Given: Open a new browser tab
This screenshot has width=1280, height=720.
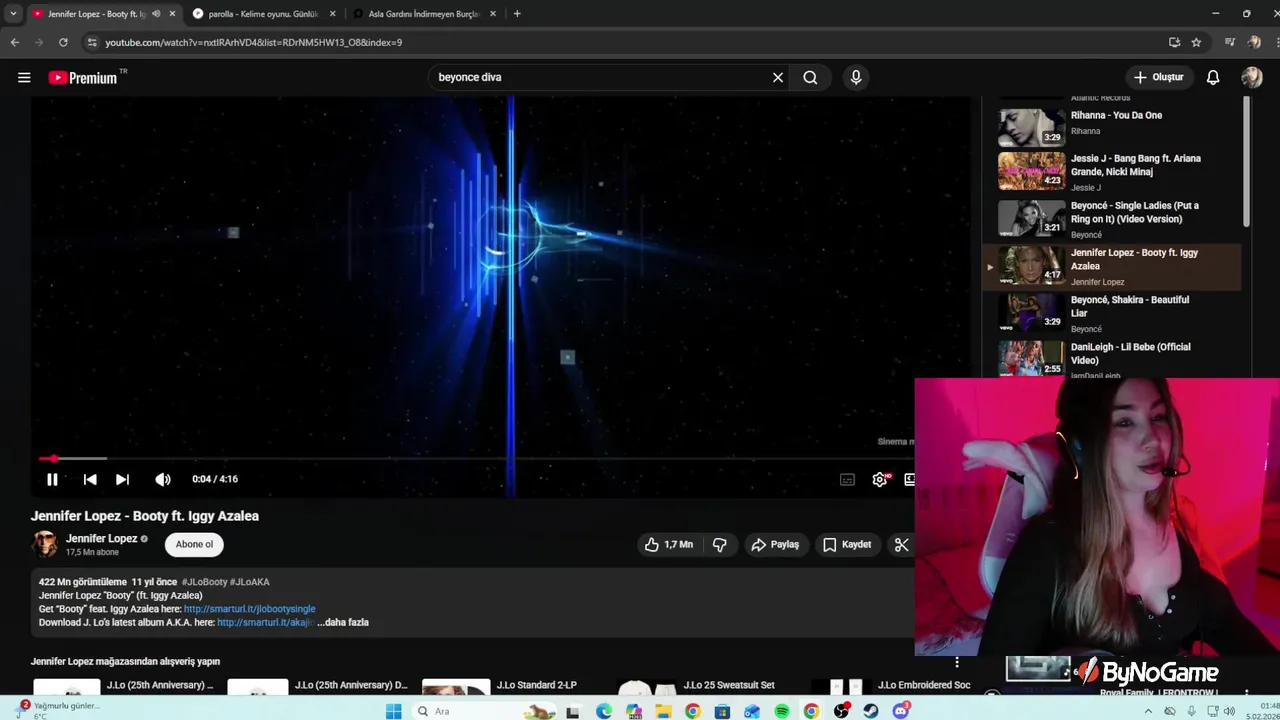Looking at the screenshot, I should (x=516, y=14).
